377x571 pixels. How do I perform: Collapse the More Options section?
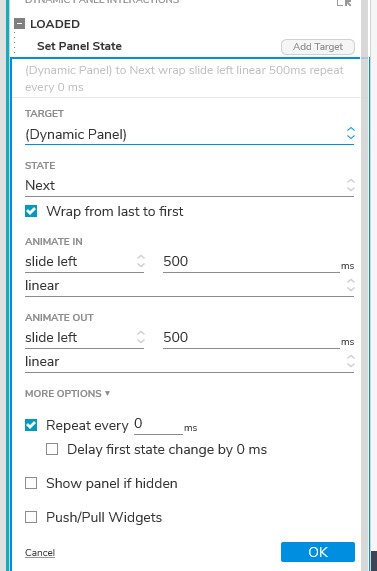point(67,394)
